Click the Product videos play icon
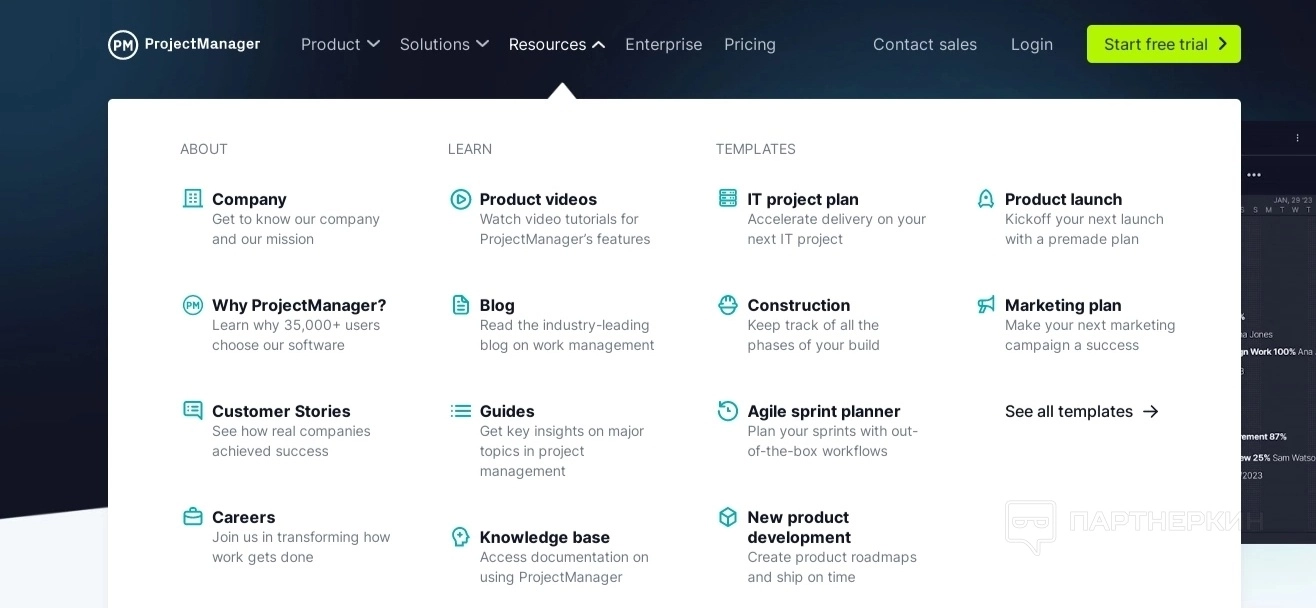 [x=461, y=199]
